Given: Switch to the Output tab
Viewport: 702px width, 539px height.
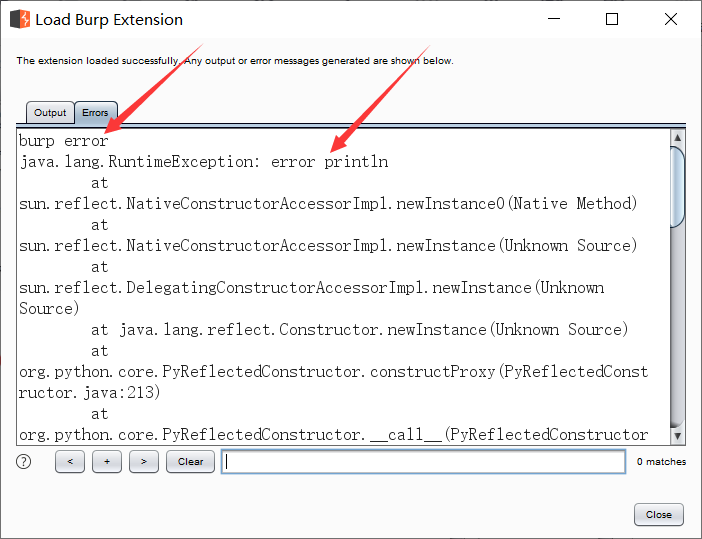Looking at the screenshot, I should click(50, 112).
